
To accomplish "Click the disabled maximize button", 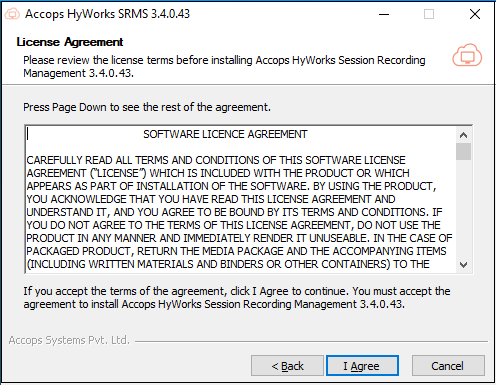I will click(429, 14).
